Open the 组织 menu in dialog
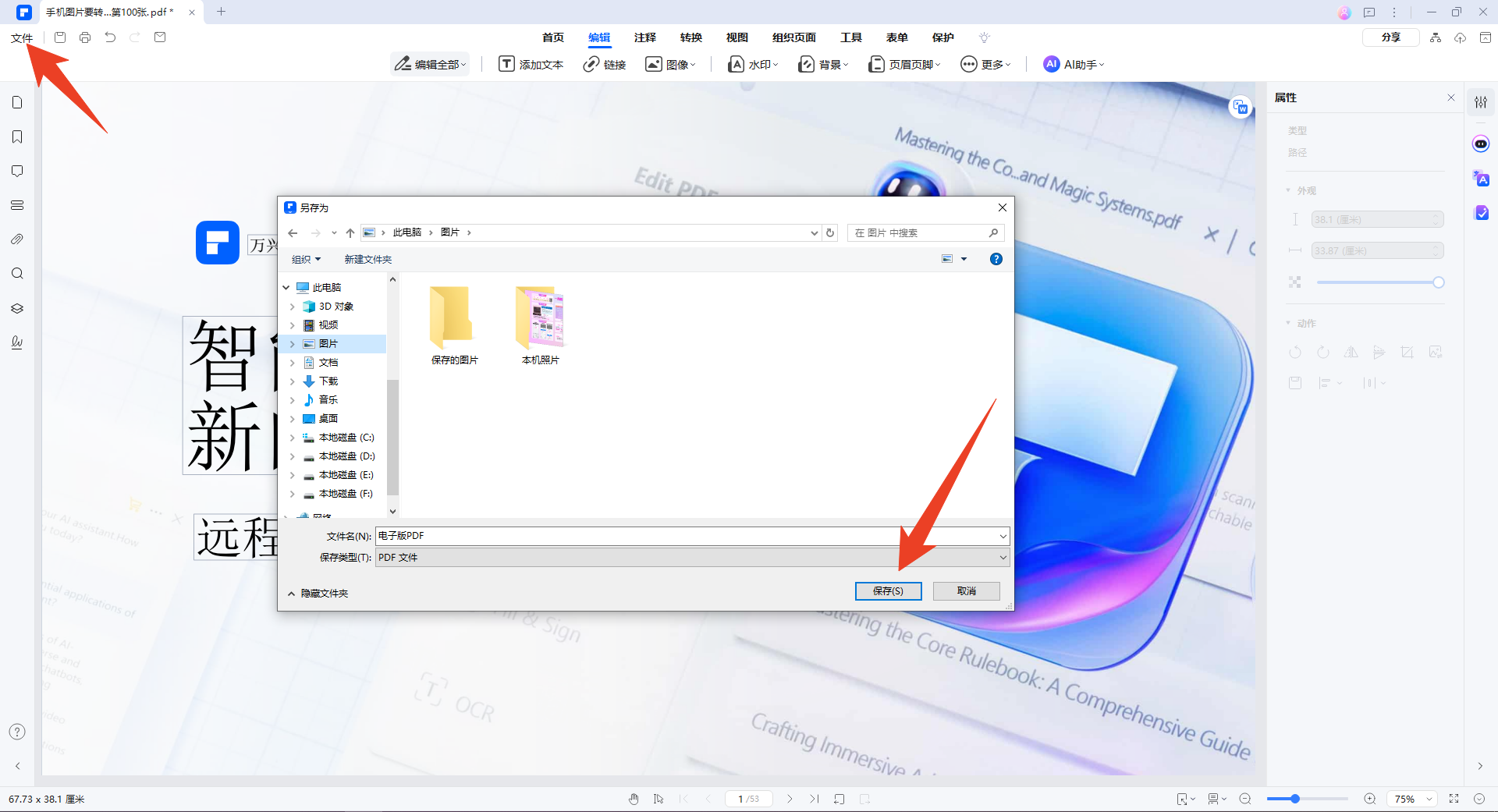1498x812 pixels. (306, 259)
